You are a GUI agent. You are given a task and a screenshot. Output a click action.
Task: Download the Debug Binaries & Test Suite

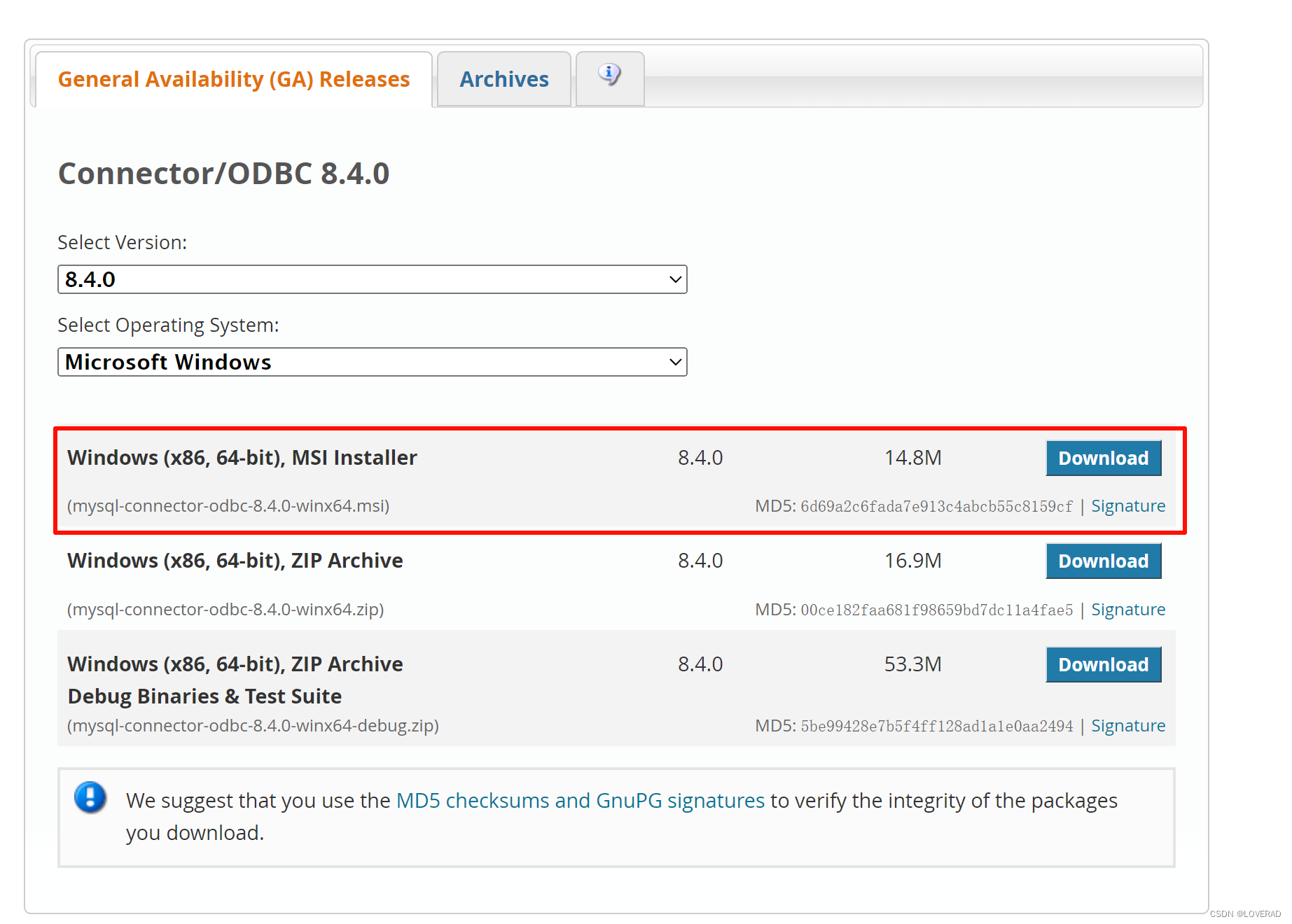1103,664
